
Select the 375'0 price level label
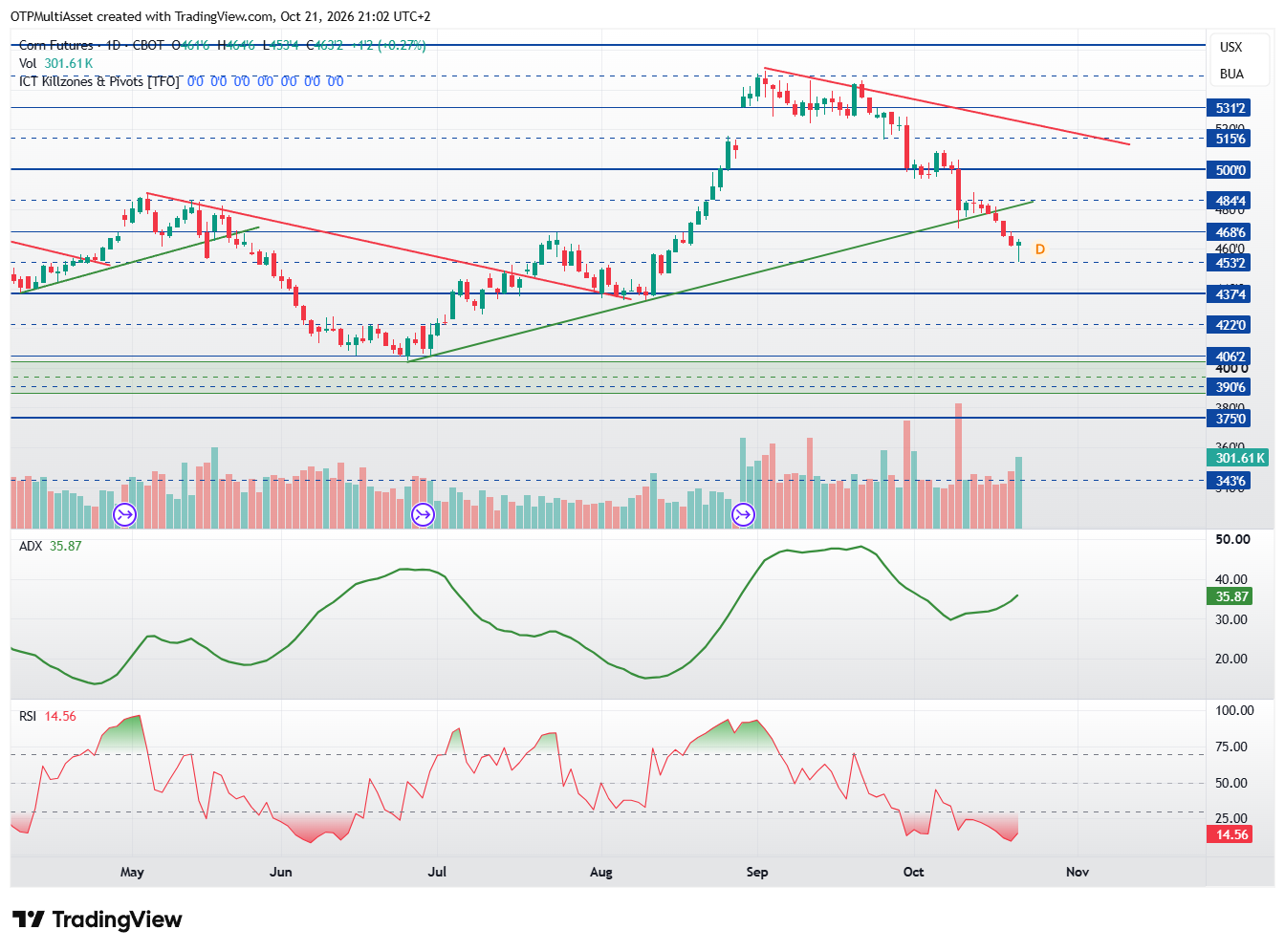(x=1230, y=419)
